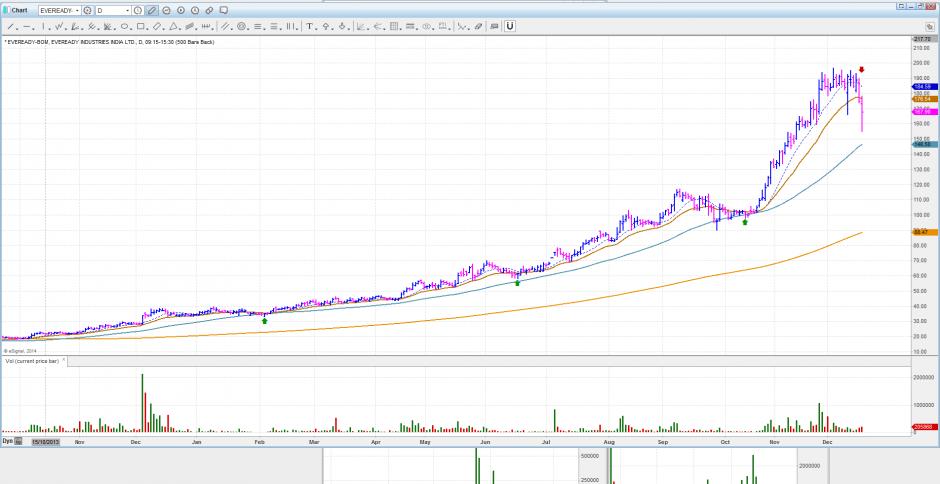The height and width of the screenshot is (484, 940).
Task: Select the up arrow marker tool
Action: [x=326, y=26]
